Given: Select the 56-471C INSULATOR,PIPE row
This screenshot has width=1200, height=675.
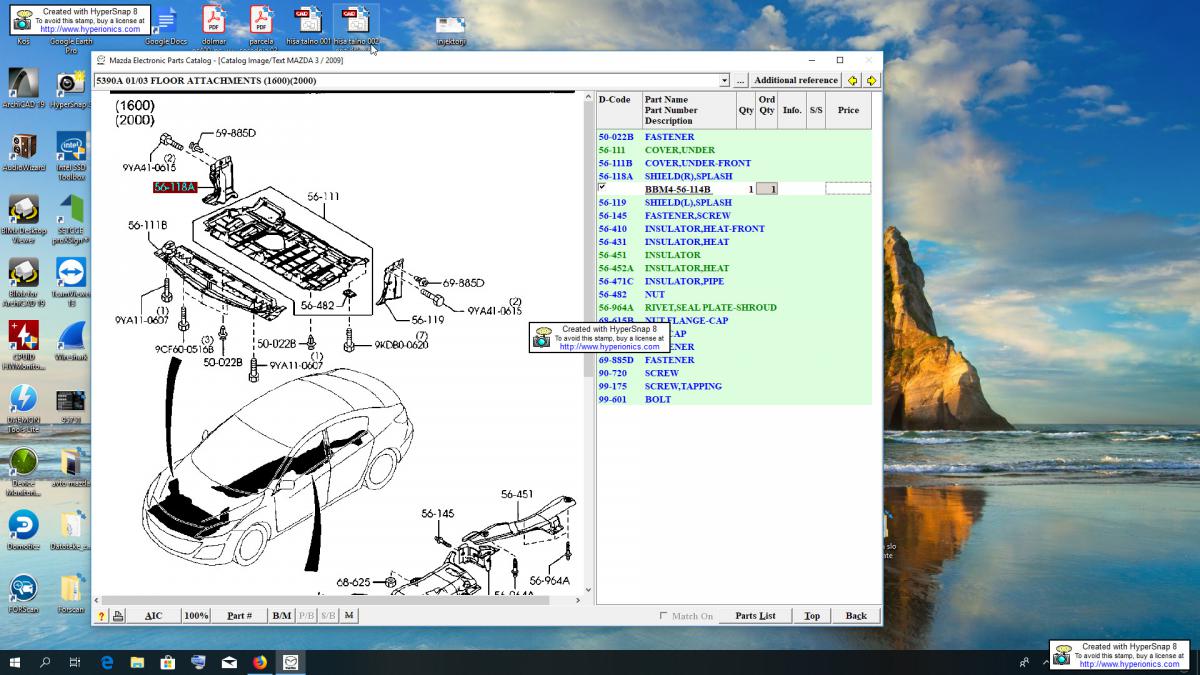Looking at the screenshot, I should point(734,281).
